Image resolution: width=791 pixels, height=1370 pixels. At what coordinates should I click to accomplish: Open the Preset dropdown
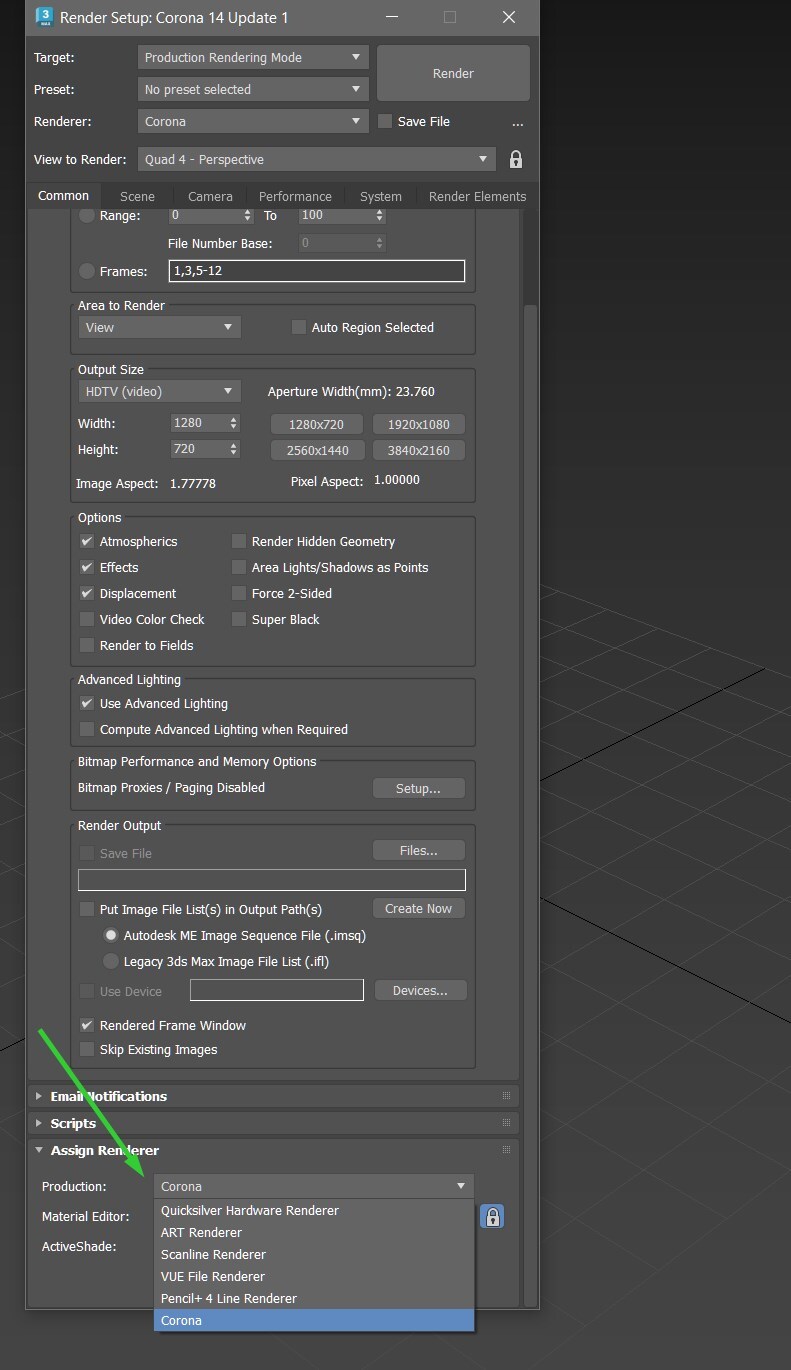point(253,89)
